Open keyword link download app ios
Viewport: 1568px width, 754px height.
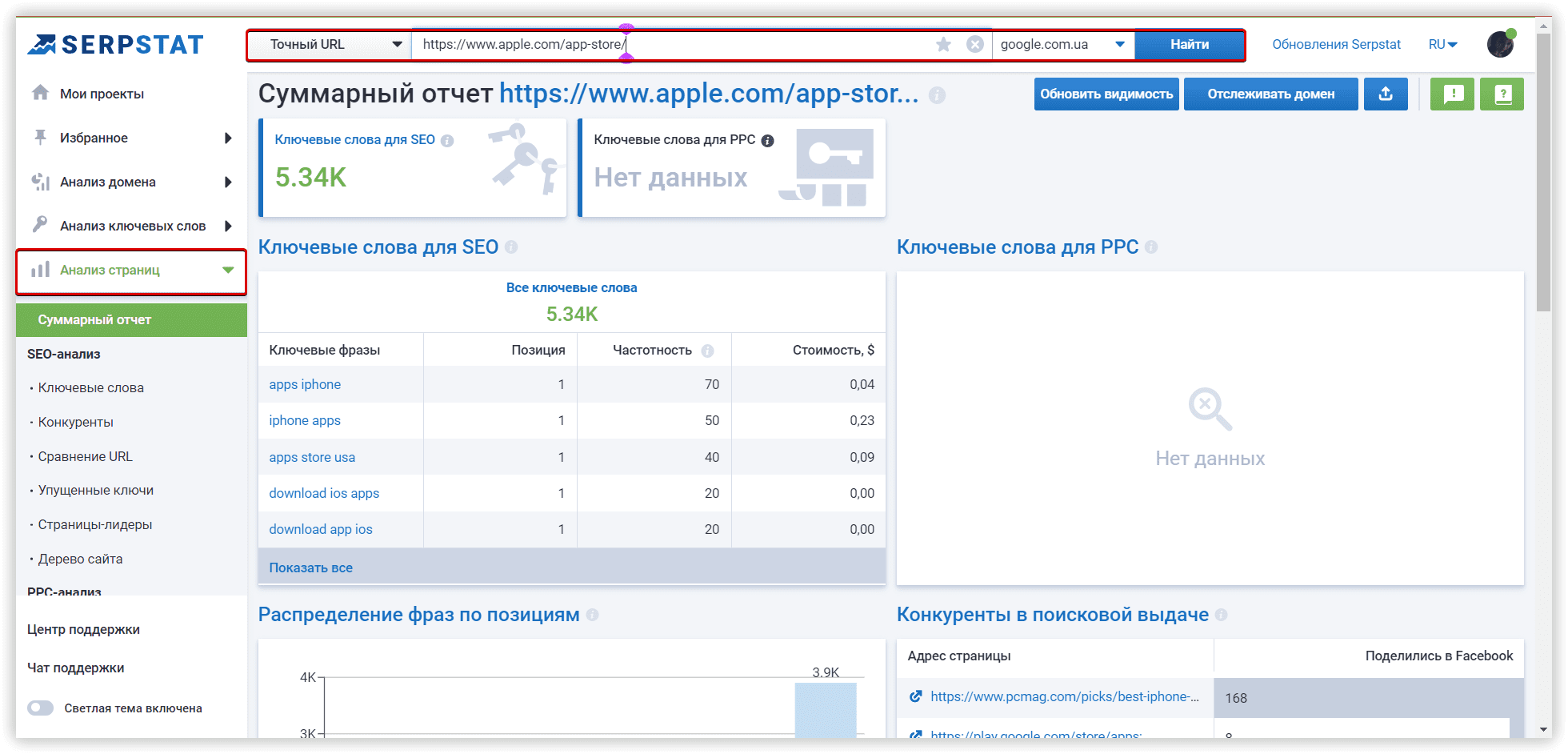[321, 529]
